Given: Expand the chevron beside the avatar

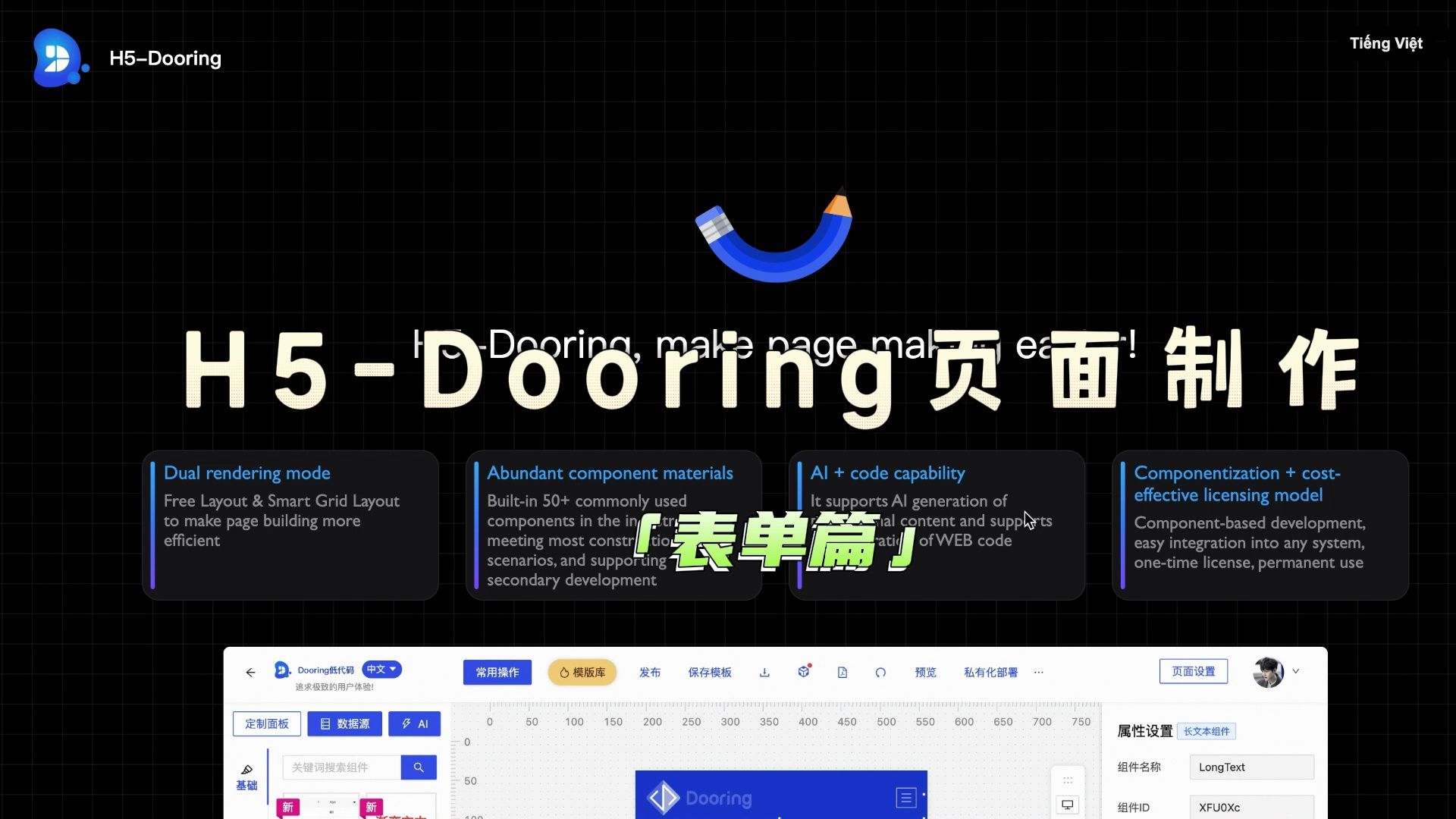Looking at the screenshot, I should coord(1296,671).
